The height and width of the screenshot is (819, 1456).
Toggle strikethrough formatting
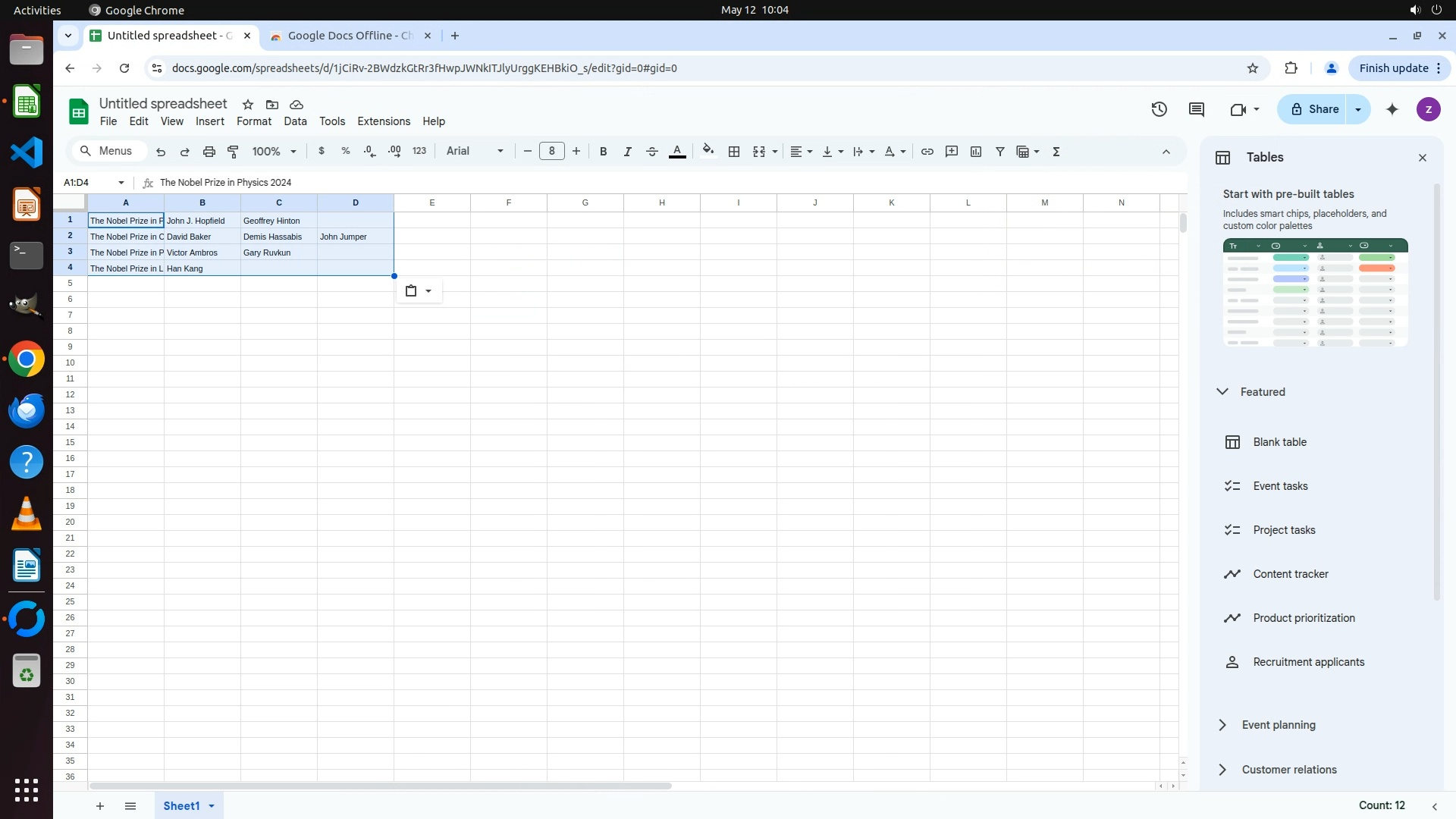point(651,152)
